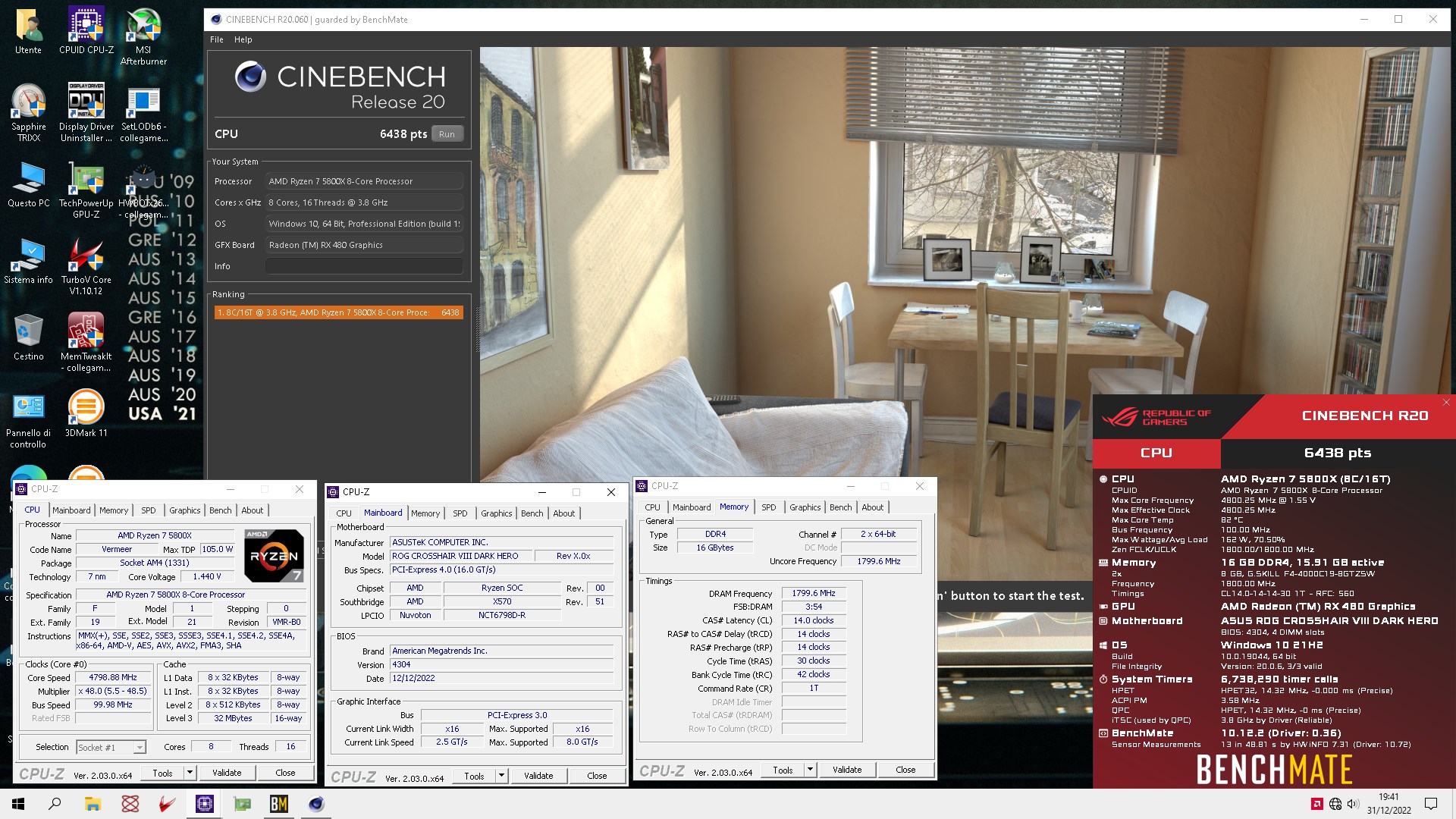This screenshot has width=1456, height=819.
Task: Open Bench tab in left CPU-Z window
Action: coord(221,510)
